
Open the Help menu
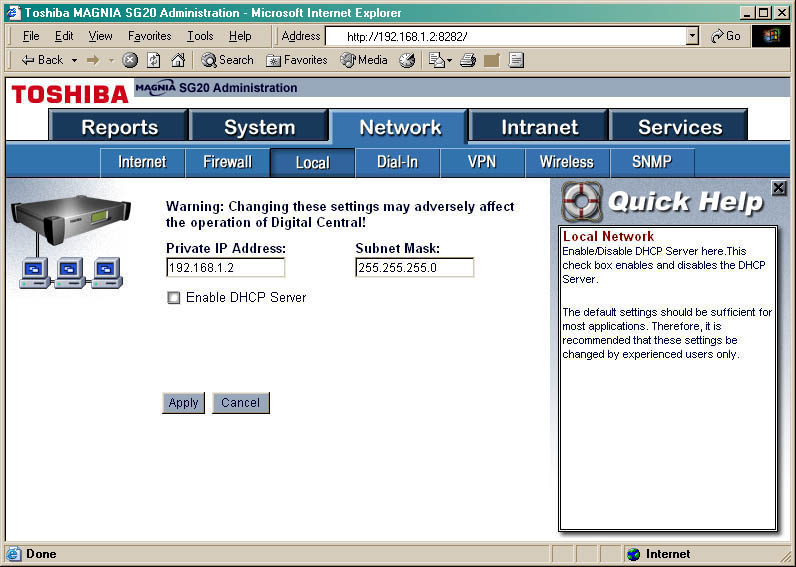(240, 36)
